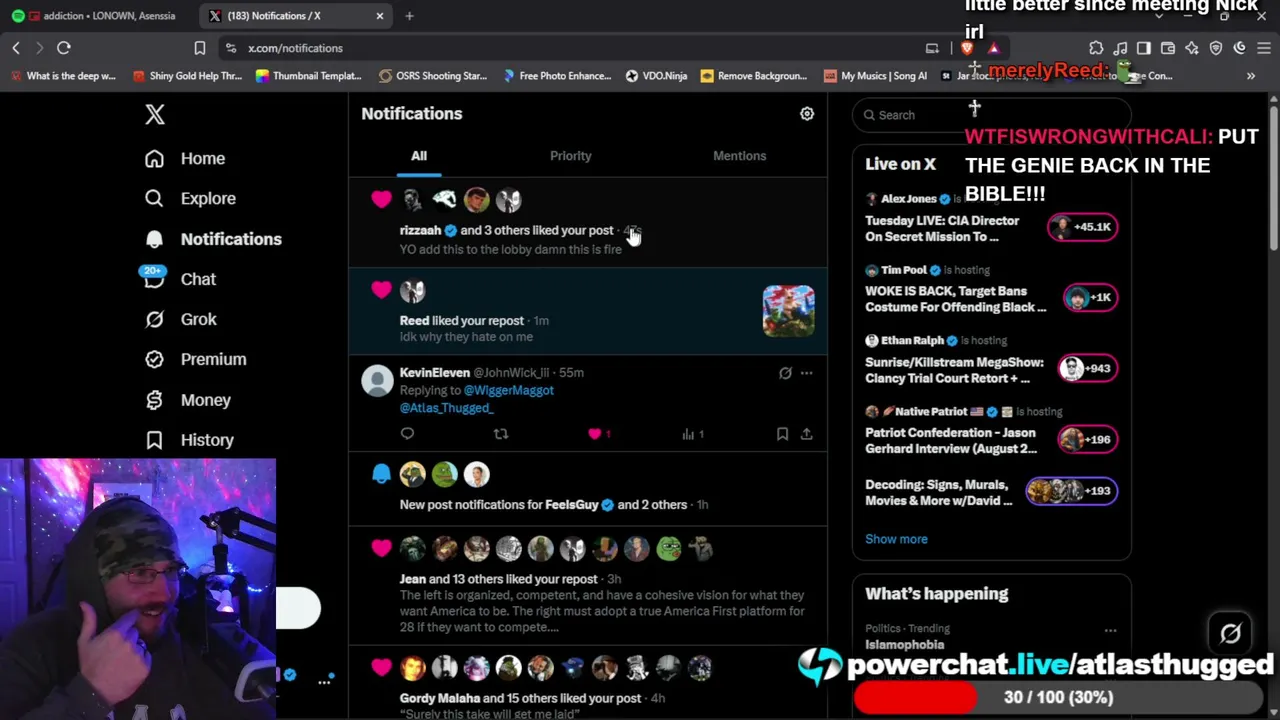Share KevinEleven's post
This screenshot has height=720, width=1280.
coord(806,434)
